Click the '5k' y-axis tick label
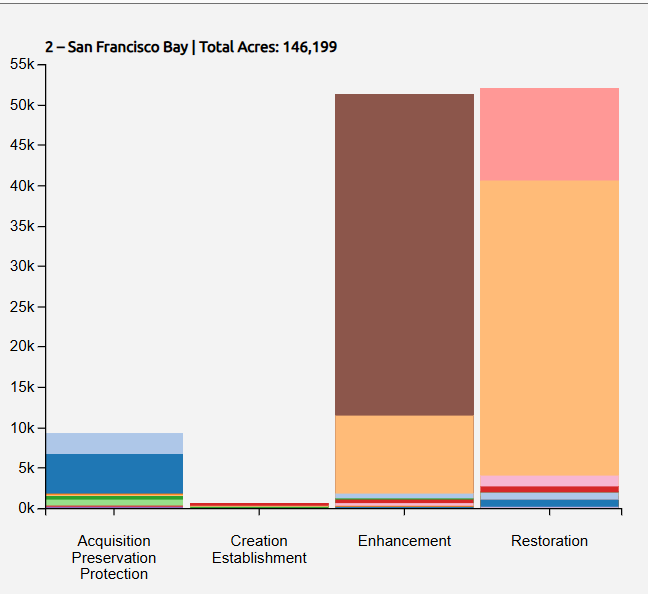 (26, 468)
